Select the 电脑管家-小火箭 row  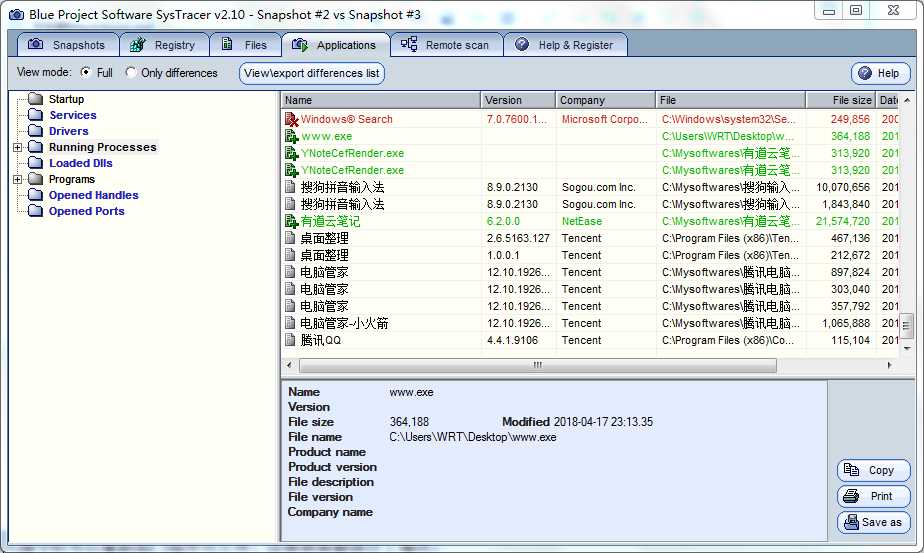(x=590, y=323)
